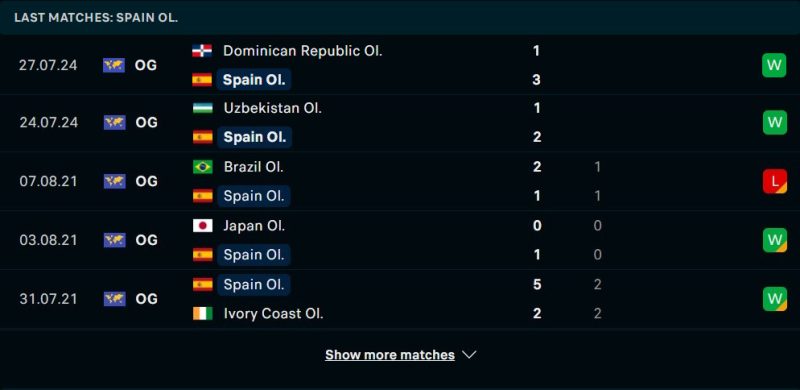Viewport: 800px width, 390px height.
Task: Click the Ivory Coast flag icon
Action: (x=203, y=313)
